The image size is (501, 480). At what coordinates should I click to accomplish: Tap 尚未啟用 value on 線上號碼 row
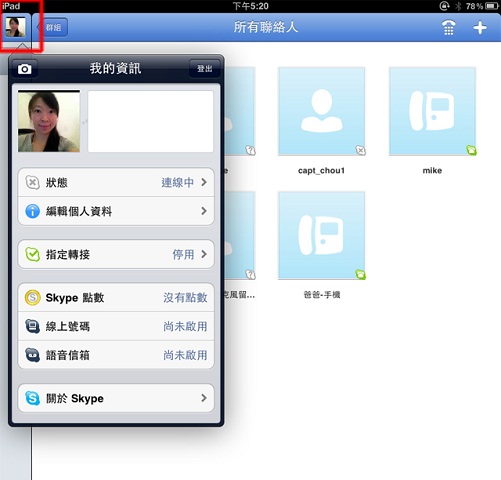click(185, 326)
